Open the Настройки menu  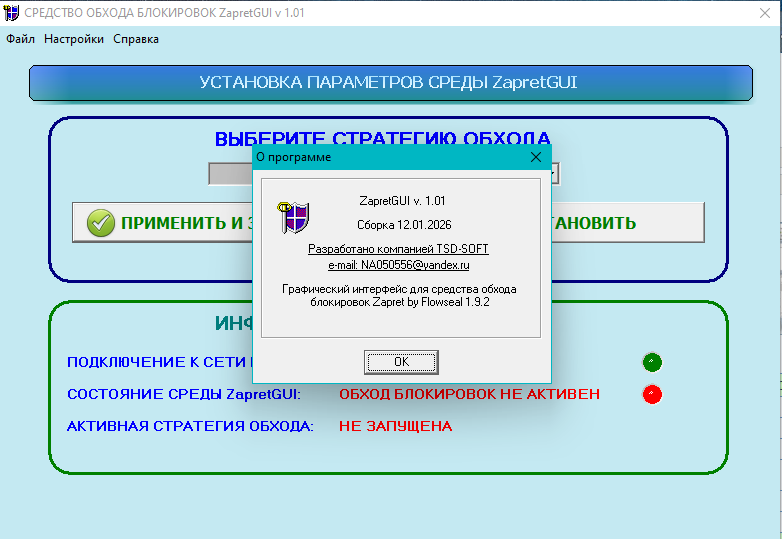pyautogui.click(x=74, y=39)
